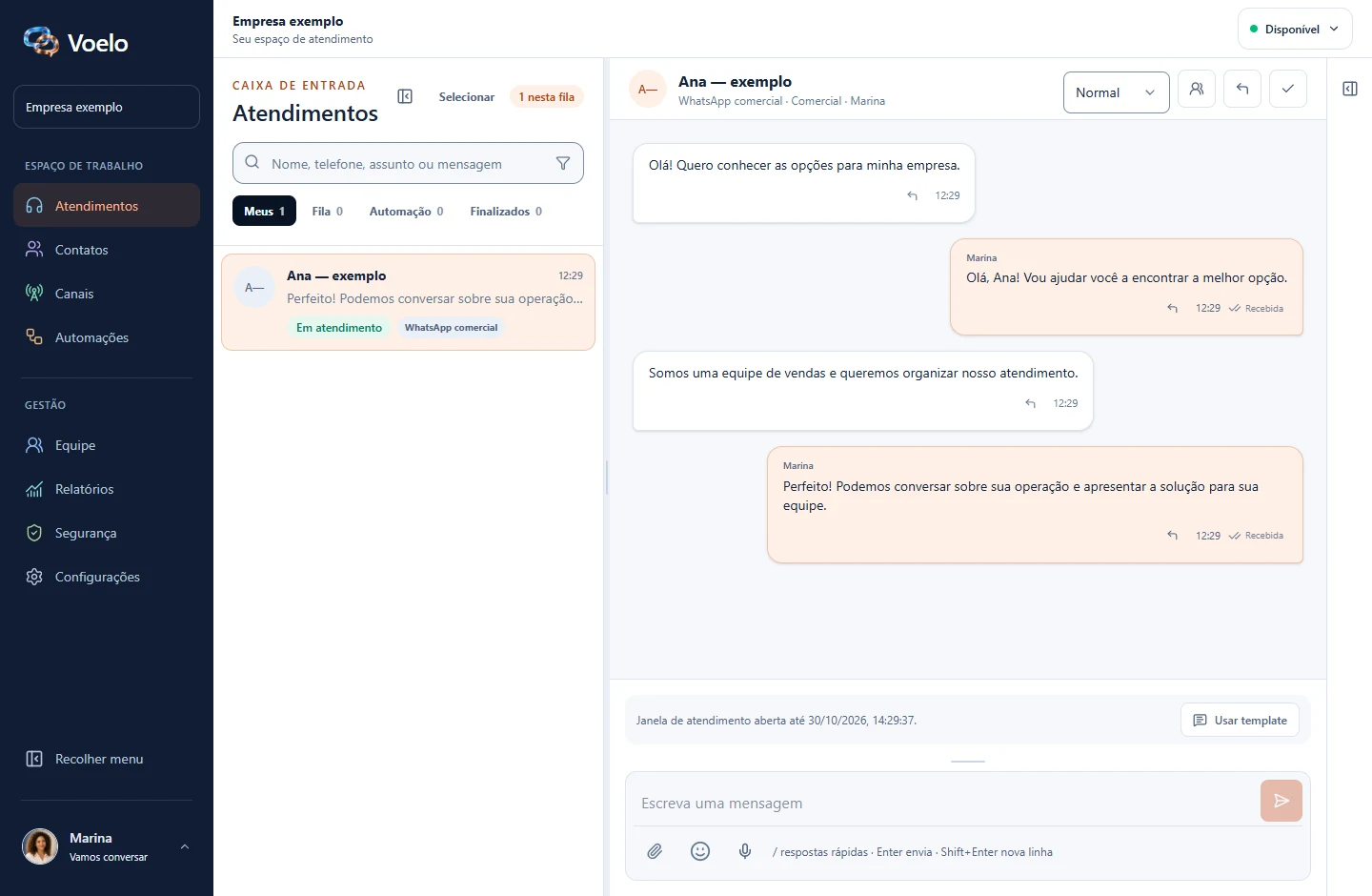Switch to the Automação tab
Viewport: 1372px width, 896px height.
[406, 211]
